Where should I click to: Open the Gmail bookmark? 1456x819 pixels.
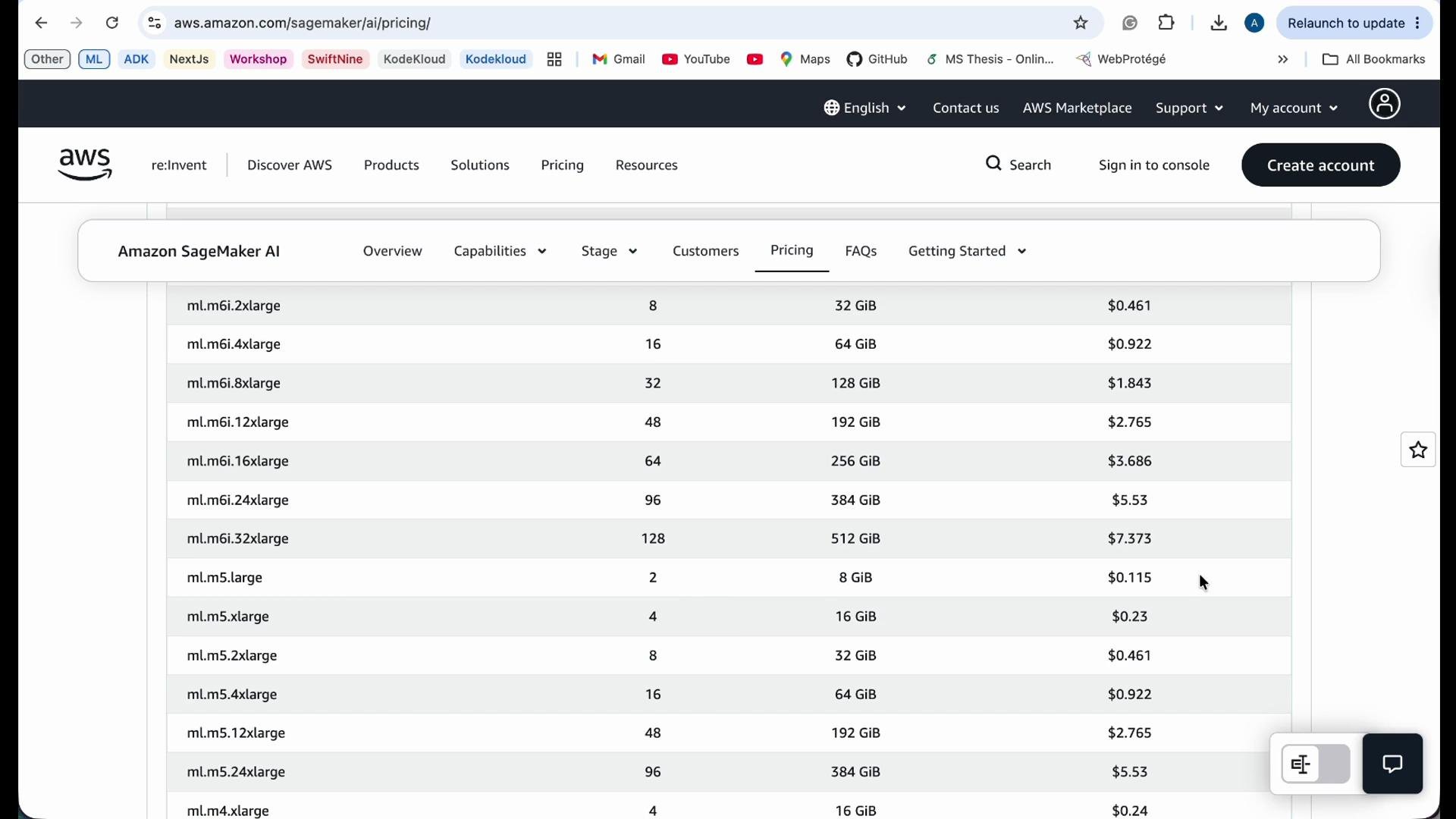coord(619,59)
